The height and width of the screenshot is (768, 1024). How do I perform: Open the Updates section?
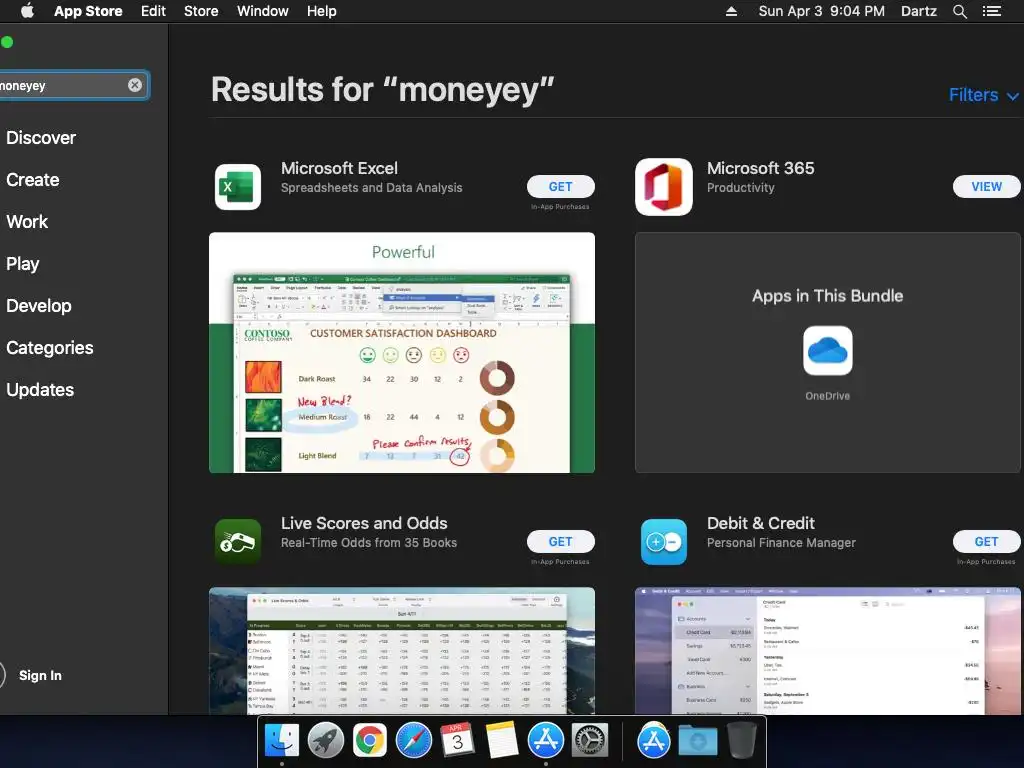(x=40, y=390)
